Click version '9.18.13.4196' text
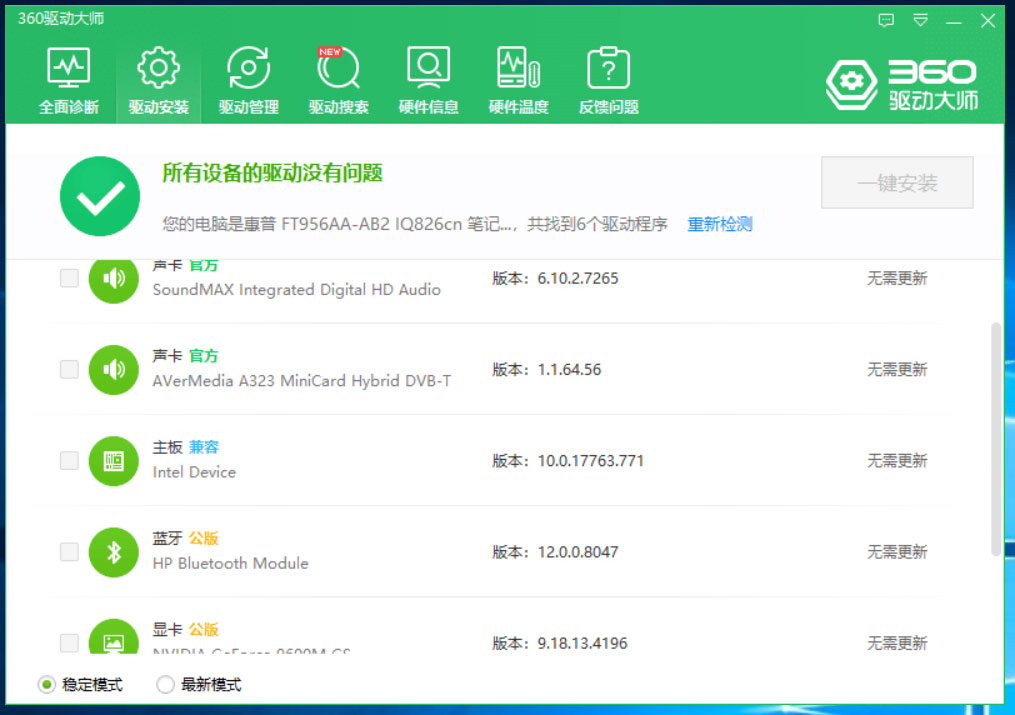Image resolution: width=1015 pixels, height=715 pixels. click(583, 643)
